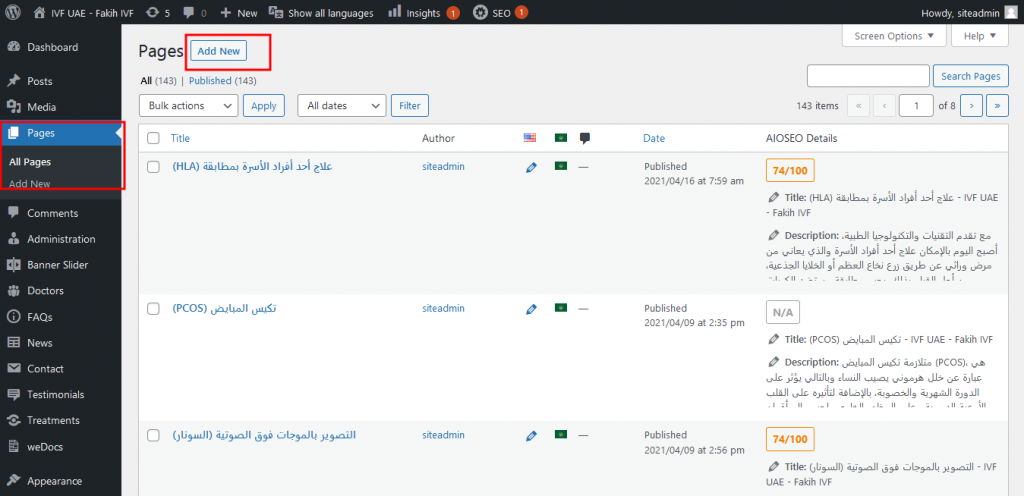The height and width of the screenshot is (496, 1024).
Task: Open the HLA page title link
Action: [253, 166]
